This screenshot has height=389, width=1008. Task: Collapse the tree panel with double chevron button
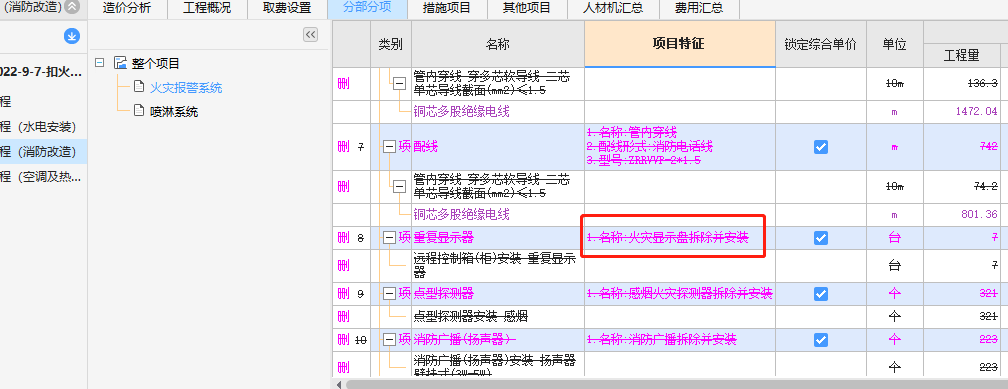pyautogui.click(x=310, y=35)
